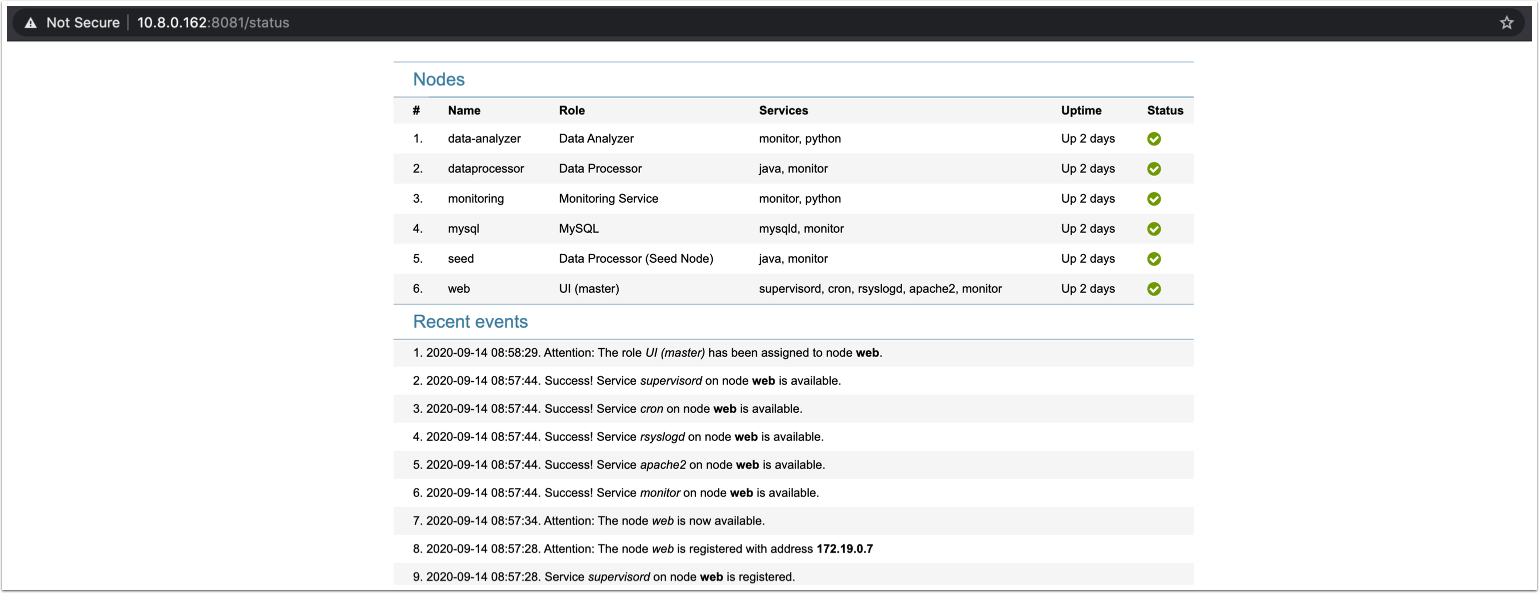Screen dimensions: 1539x593
Task: Click the Services column header
Action: [x=783, y=111]
